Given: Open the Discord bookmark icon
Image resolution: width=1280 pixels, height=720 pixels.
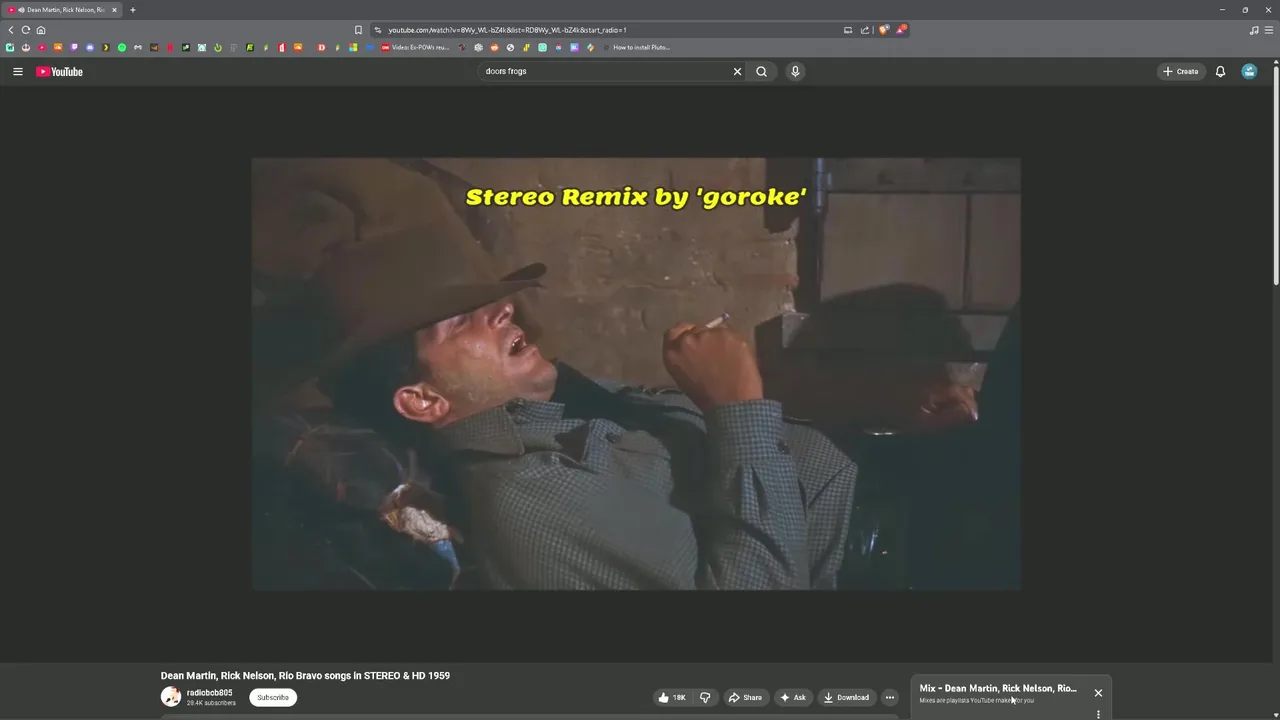Looking at the screenshot, I should (x=90, y=47).
